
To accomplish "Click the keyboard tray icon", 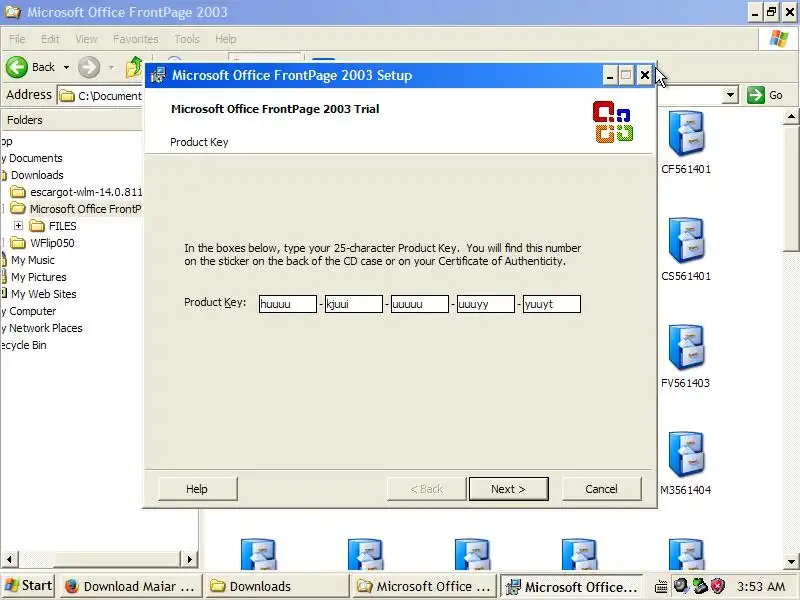I will (x=661, y=587).
